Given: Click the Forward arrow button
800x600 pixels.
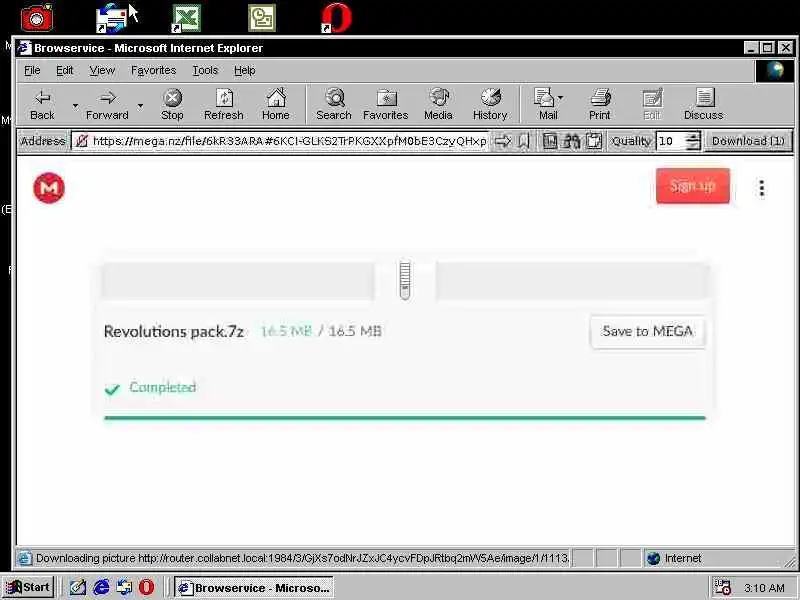Looking at the screenshot, I should pos(107,105).
